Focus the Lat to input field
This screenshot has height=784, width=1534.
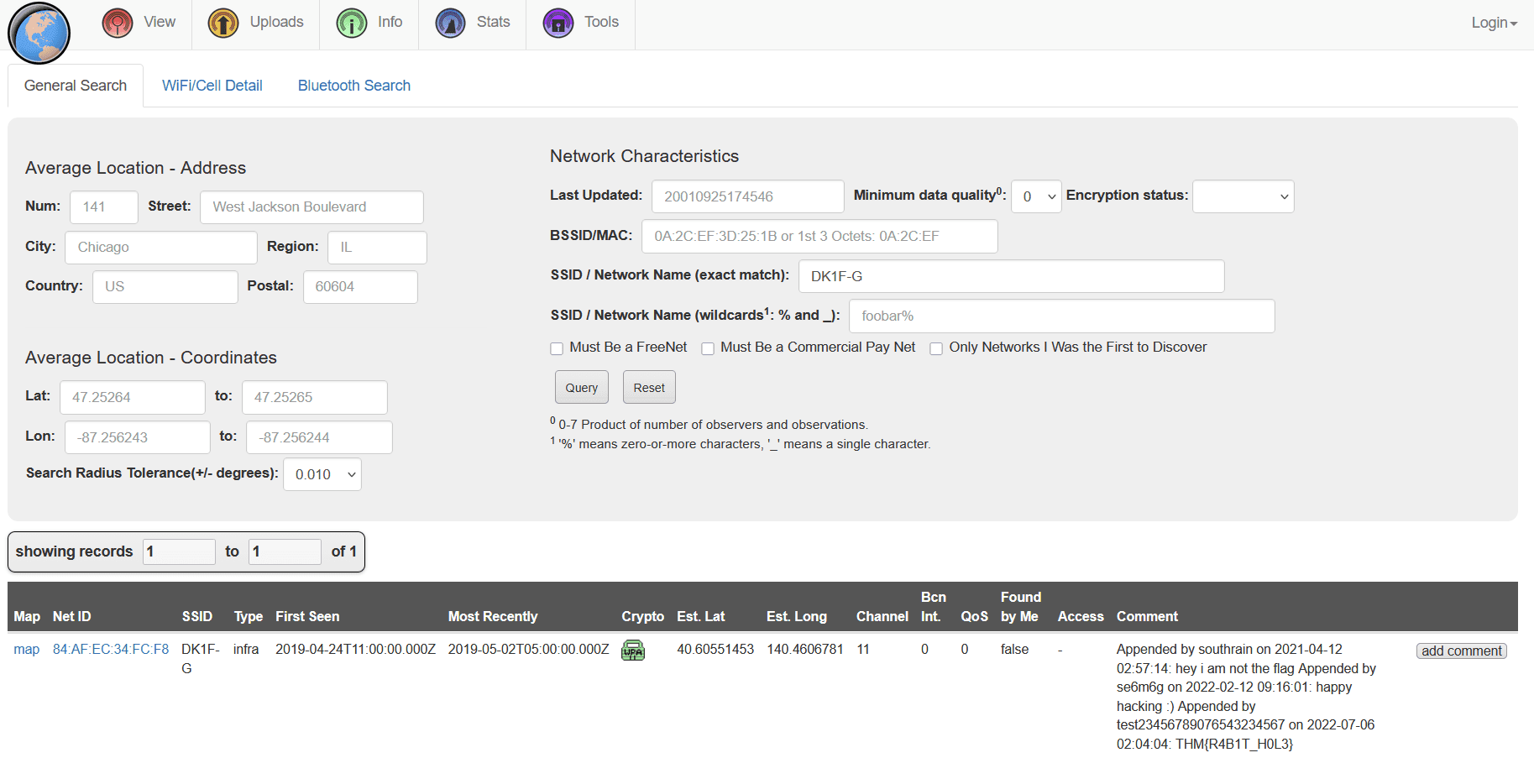click(315, 398)
